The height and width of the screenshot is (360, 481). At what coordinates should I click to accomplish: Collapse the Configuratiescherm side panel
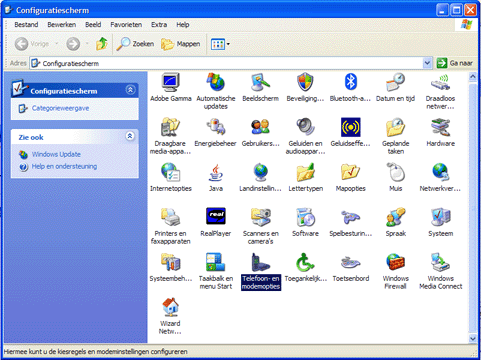(130, 90)
